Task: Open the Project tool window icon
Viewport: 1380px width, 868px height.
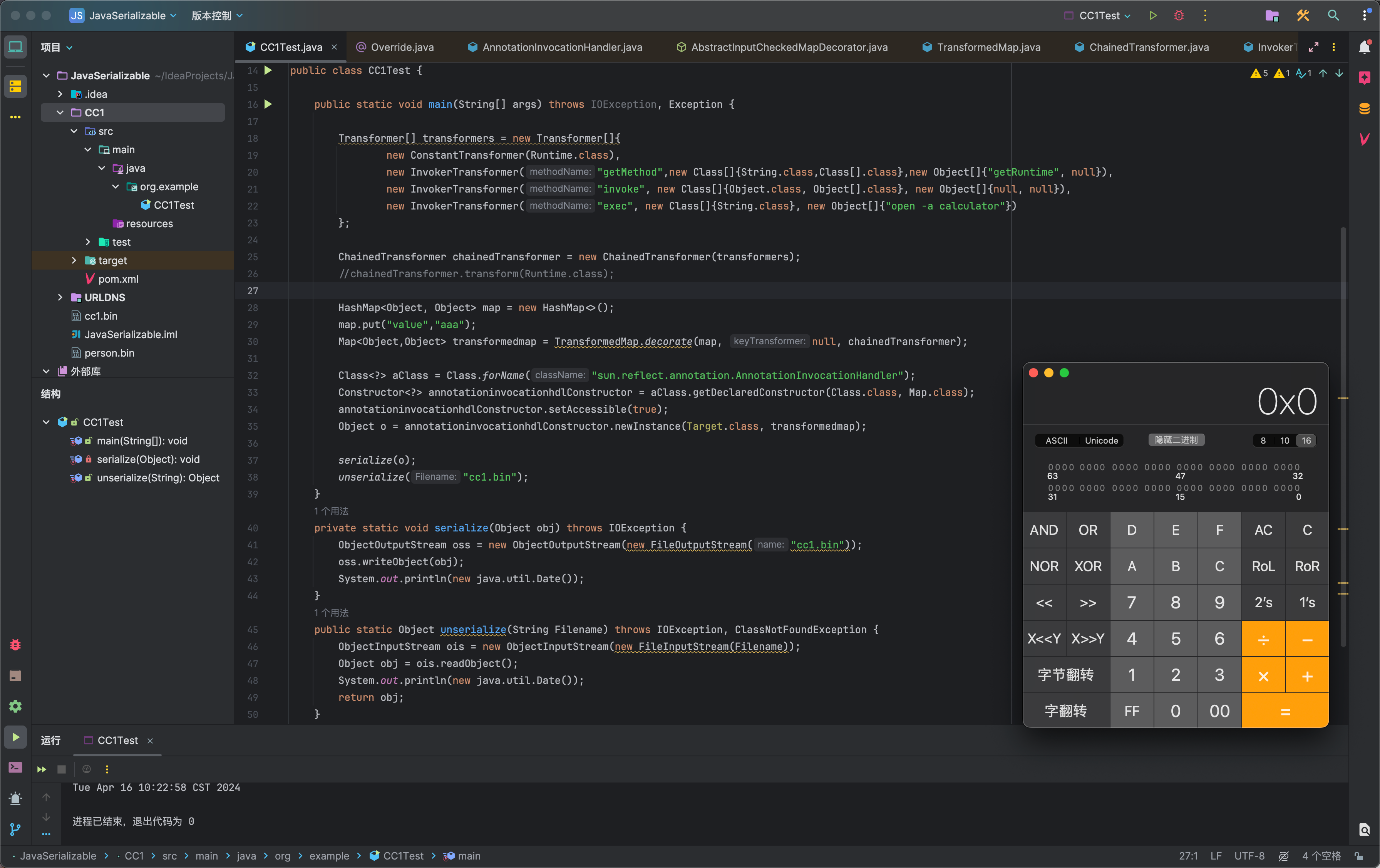Action: [x=15, y=47]
